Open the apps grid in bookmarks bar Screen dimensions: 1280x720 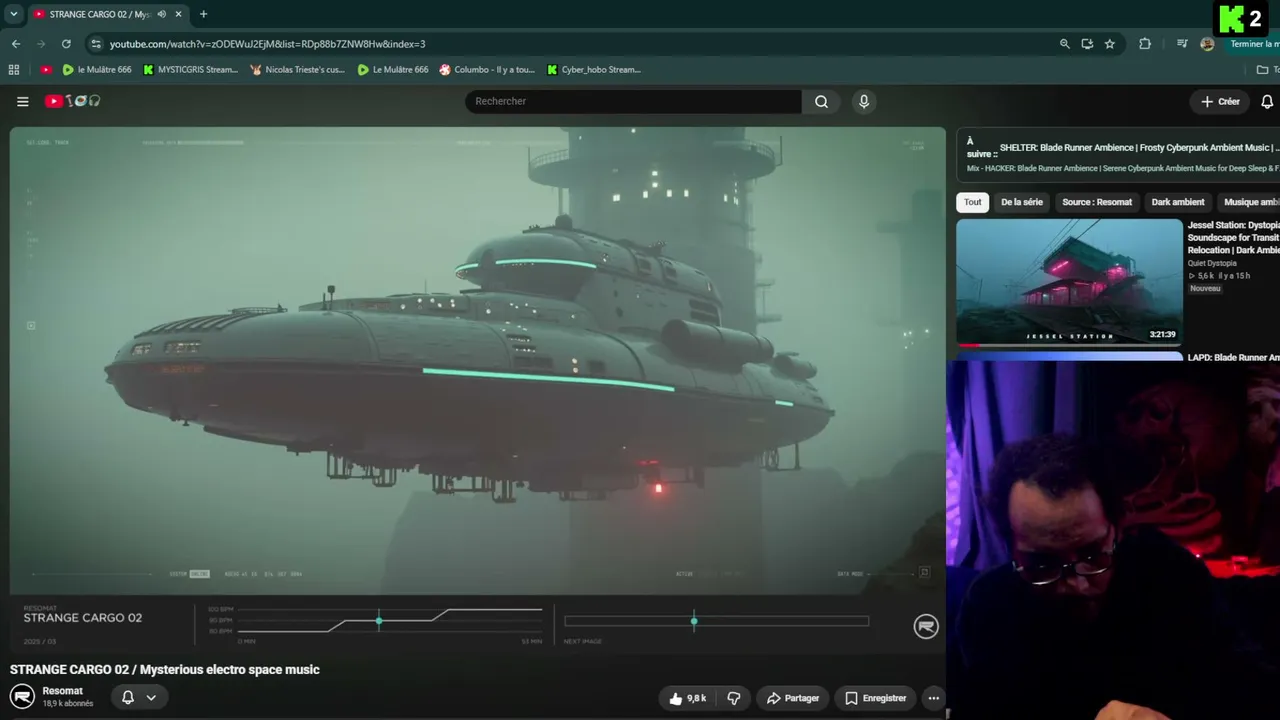pos(14,70)
